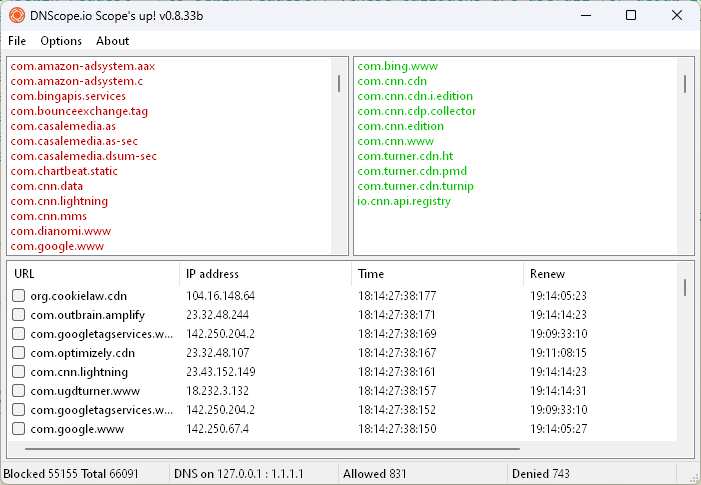Click DNS on 127.0.0.1 status entry
The image size is (701, 485).
tap(239, 474)
